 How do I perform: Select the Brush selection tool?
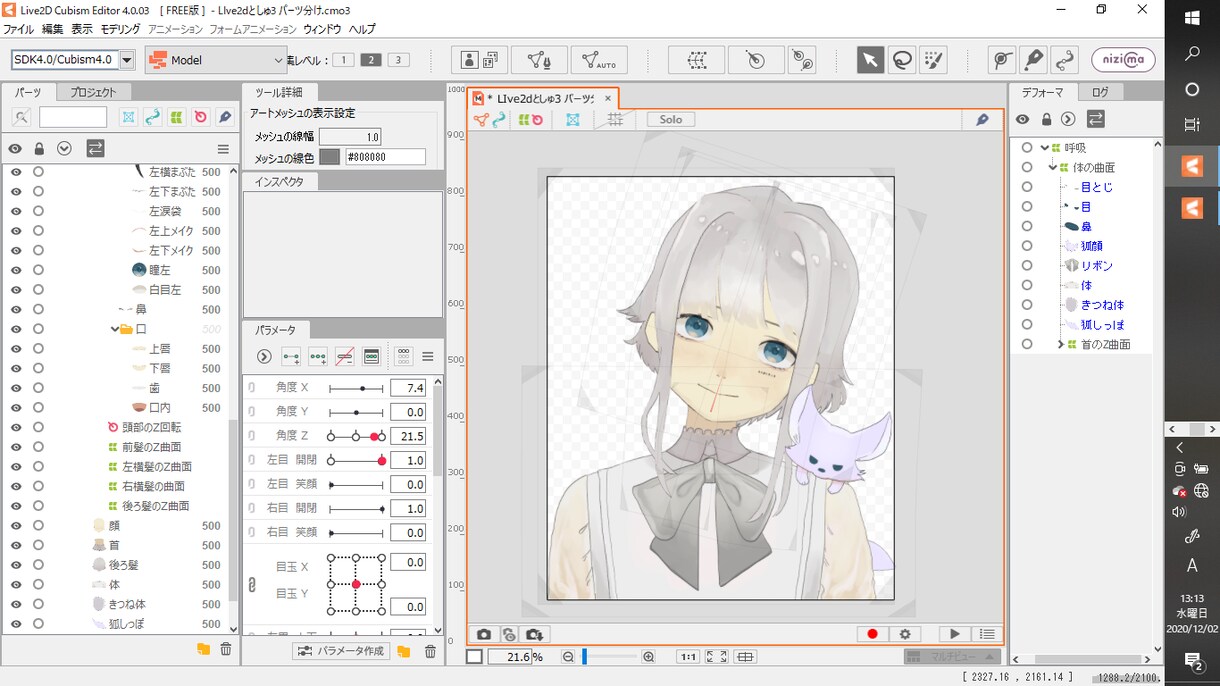[x=933, y=60]
